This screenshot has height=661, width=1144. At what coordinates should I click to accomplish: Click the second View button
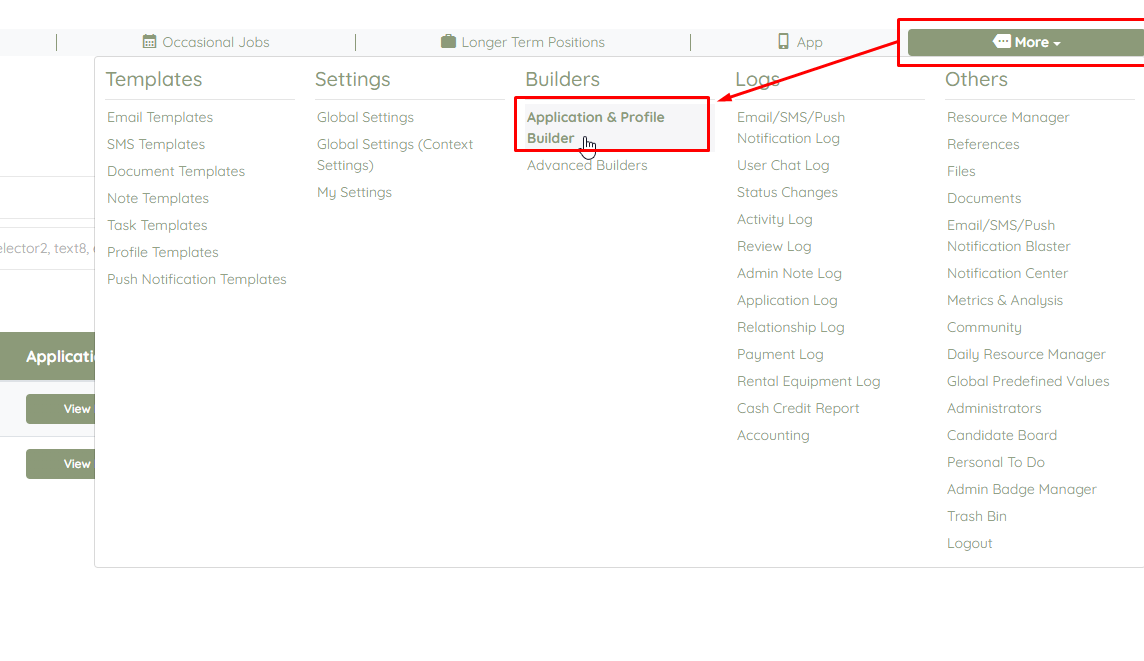[61, 464]
